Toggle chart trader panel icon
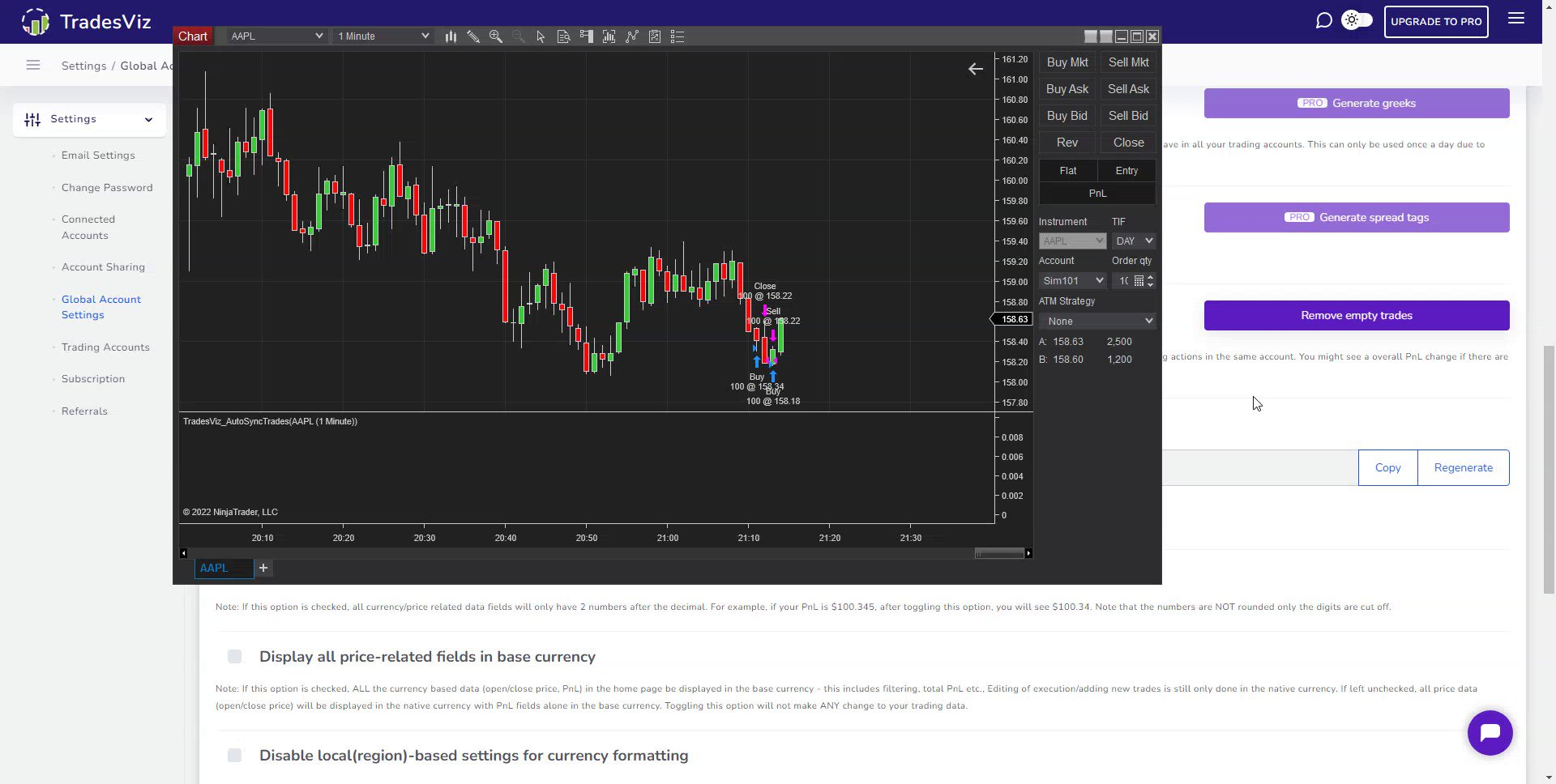The width and height of the screenshot is (1556, 784). click(x=586, y=36)
